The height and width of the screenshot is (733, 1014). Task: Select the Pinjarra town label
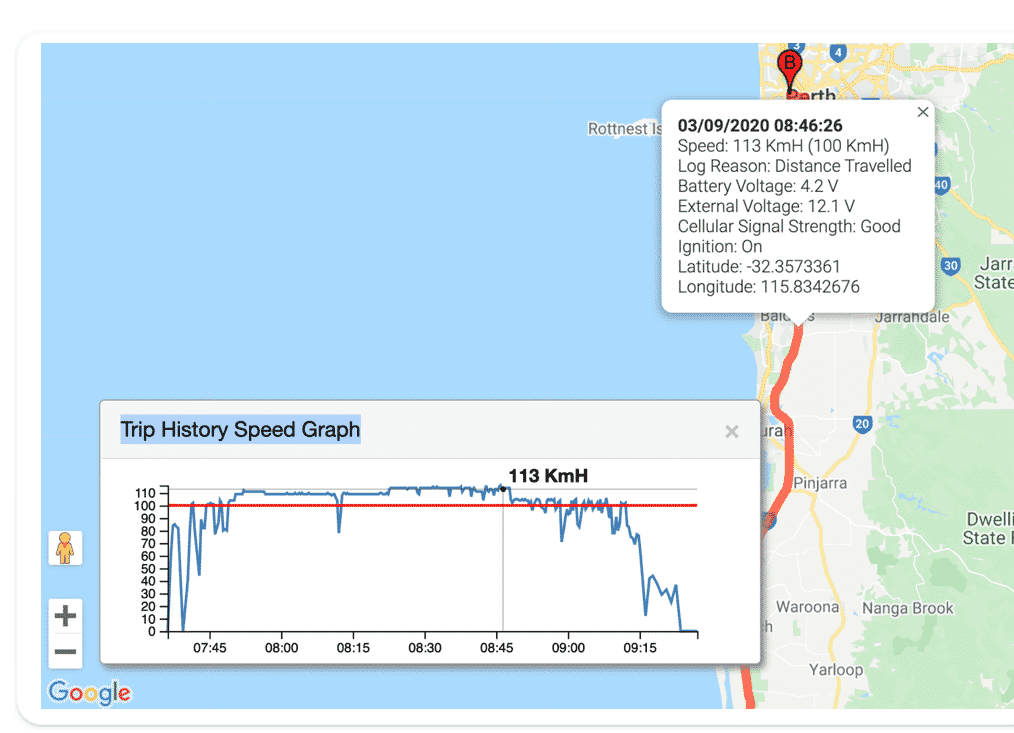819,483
